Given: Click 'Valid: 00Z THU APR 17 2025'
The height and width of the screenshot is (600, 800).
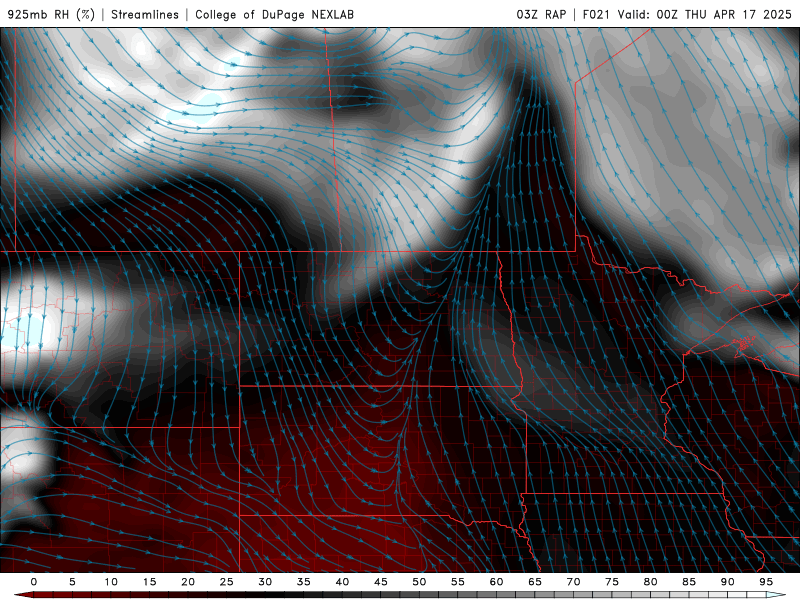Looking at the screenshot, I should point(705,14).
